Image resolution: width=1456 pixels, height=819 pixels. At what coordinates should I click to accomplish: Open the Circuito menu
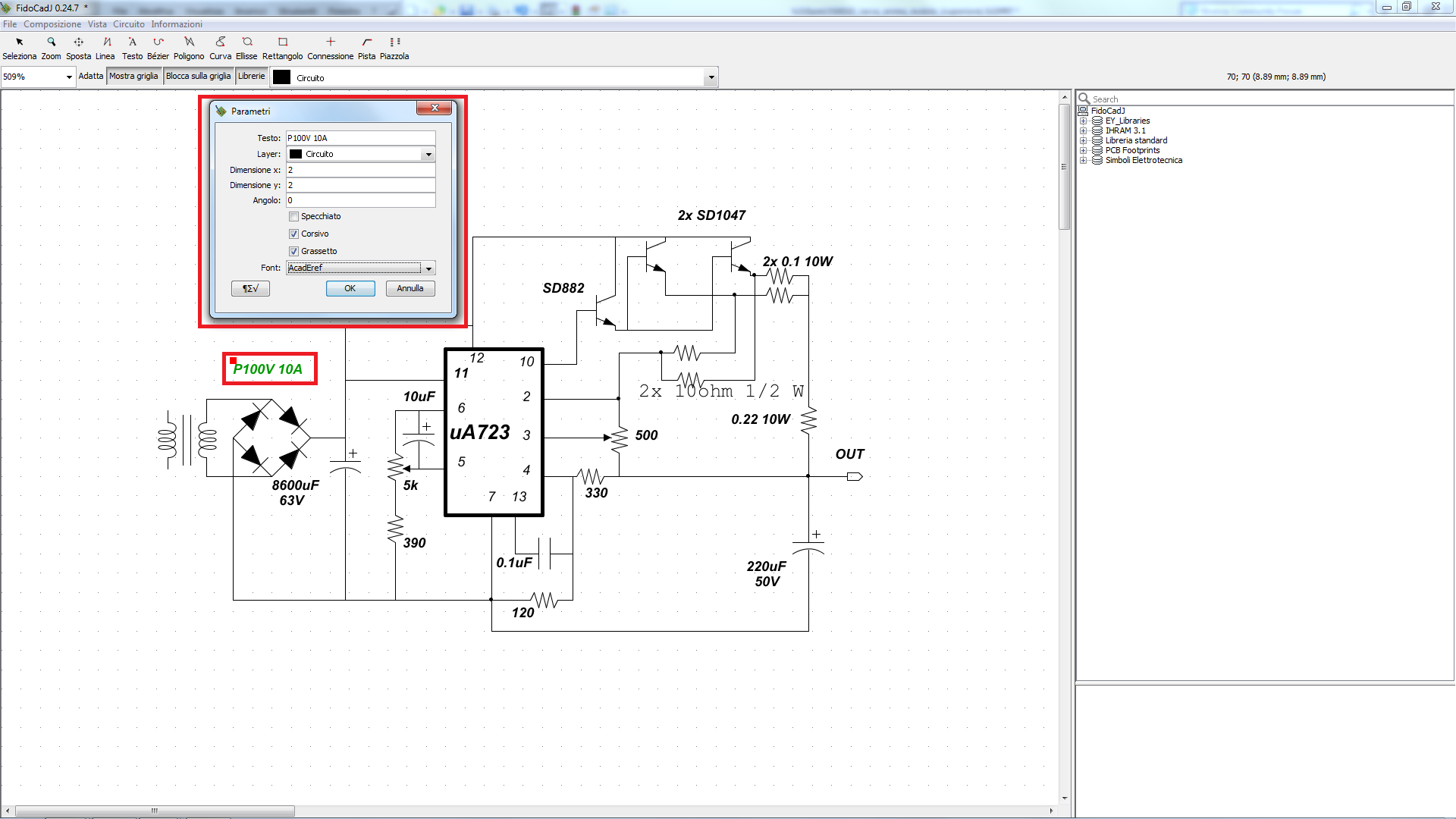(128, 24)
